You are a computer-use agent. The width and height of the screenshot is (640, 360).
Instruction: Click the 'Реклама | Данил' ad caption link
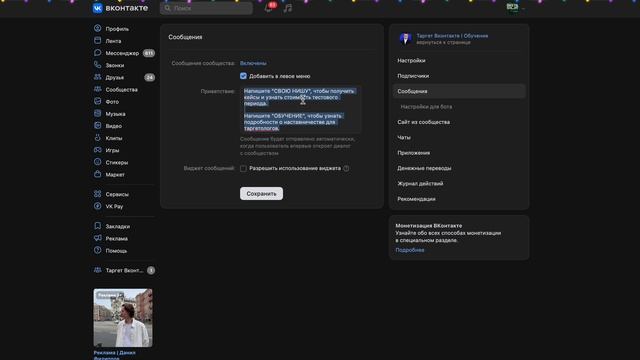tap(114, 355)
